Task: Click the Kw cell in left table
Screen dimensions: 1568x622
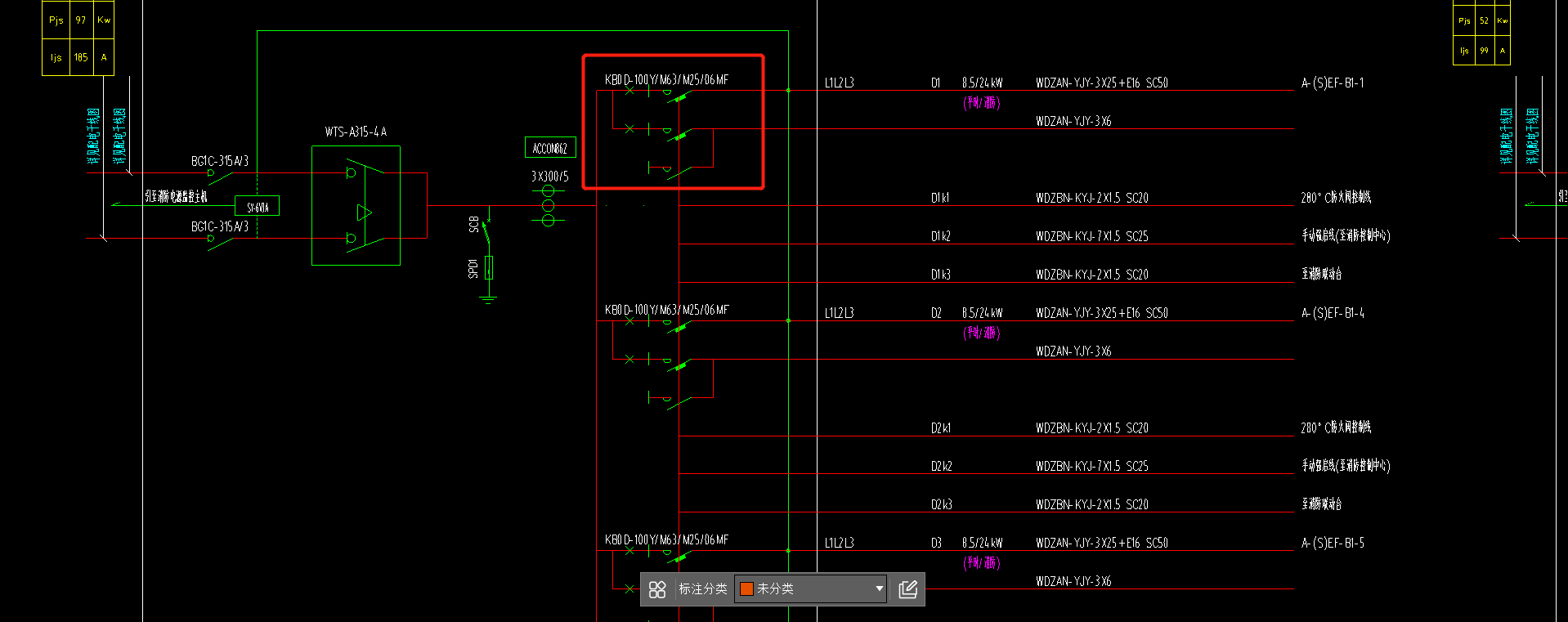Action: (104, 20)
